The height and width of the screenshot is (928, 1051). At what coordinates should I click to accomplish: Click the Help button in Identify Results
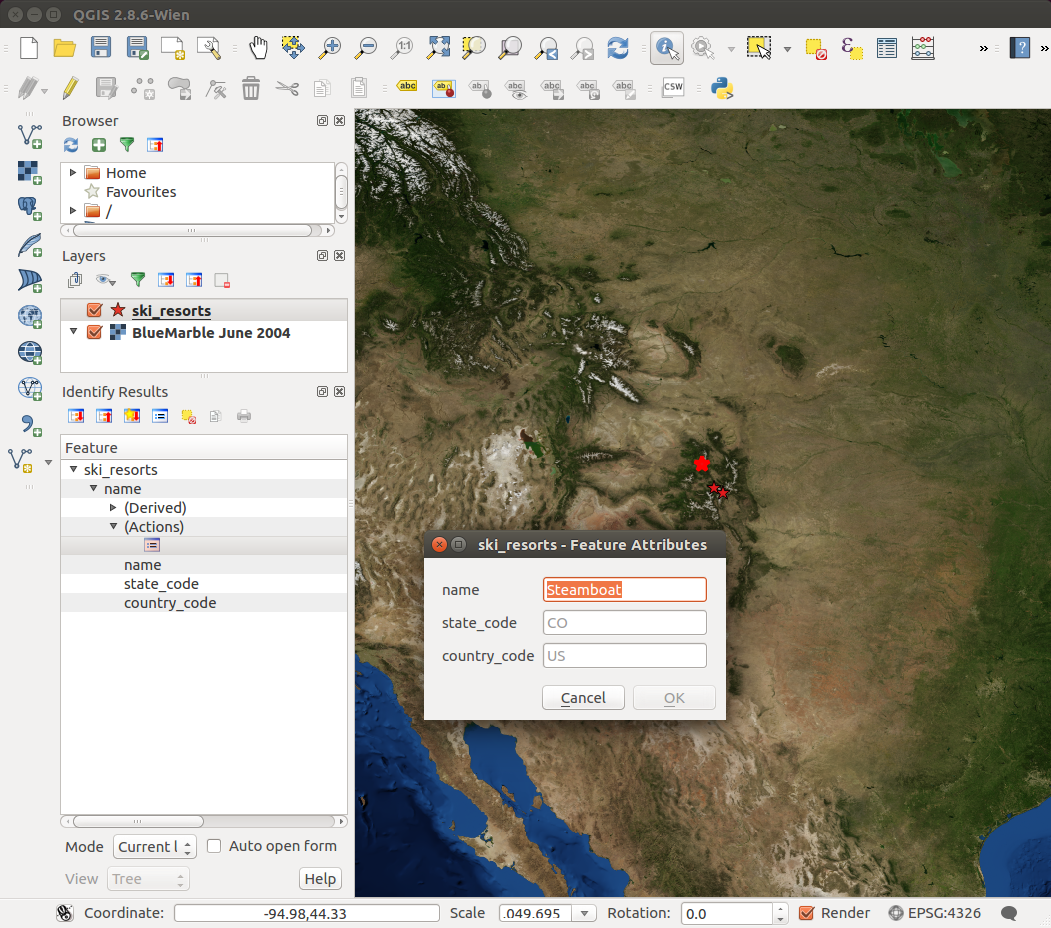pyautogui.click(x=320, y=879)
